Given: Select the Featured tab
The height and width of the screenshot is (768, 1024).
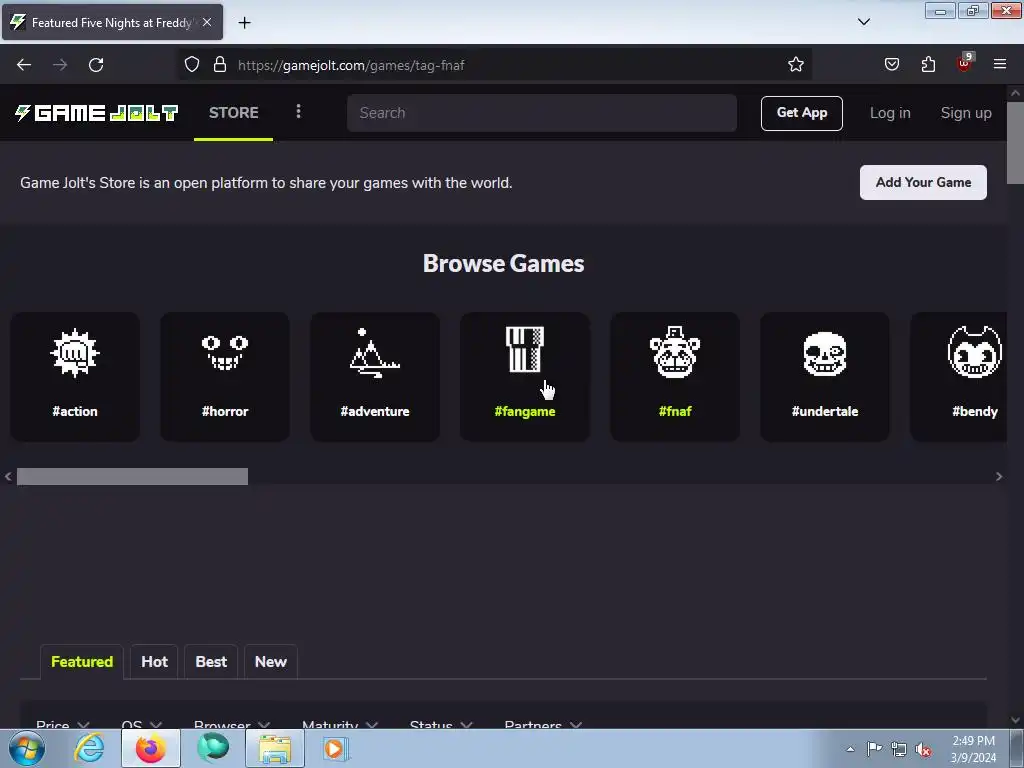Looking at the screenshot, I should coord(82,662).
